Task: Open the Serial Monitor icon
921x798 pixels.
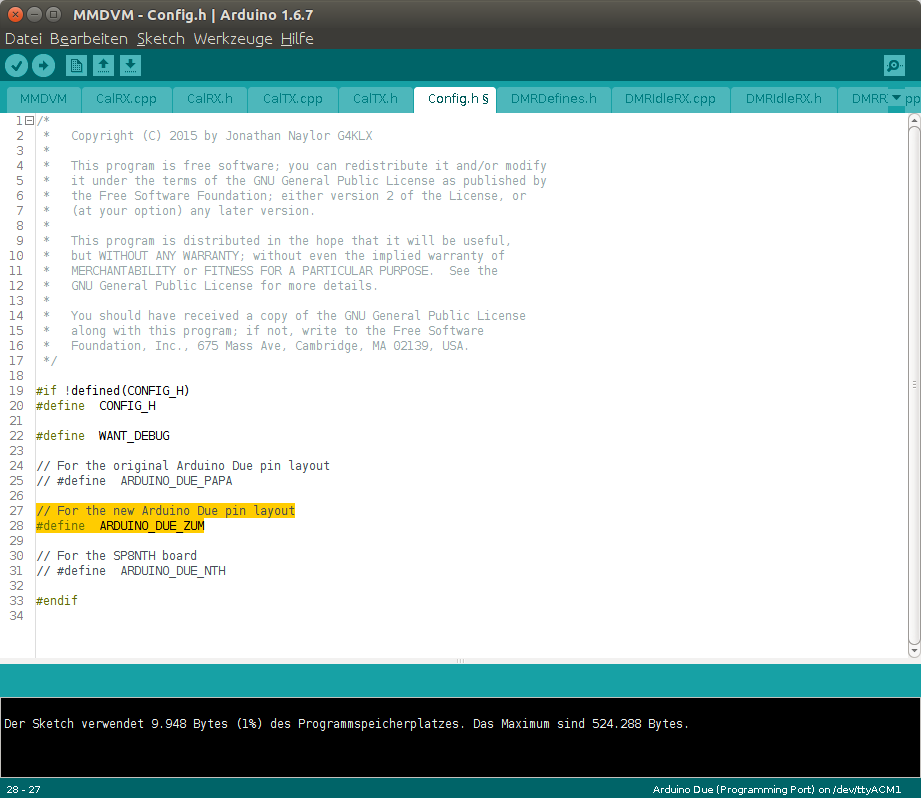Action: click(x=894, y=65)
